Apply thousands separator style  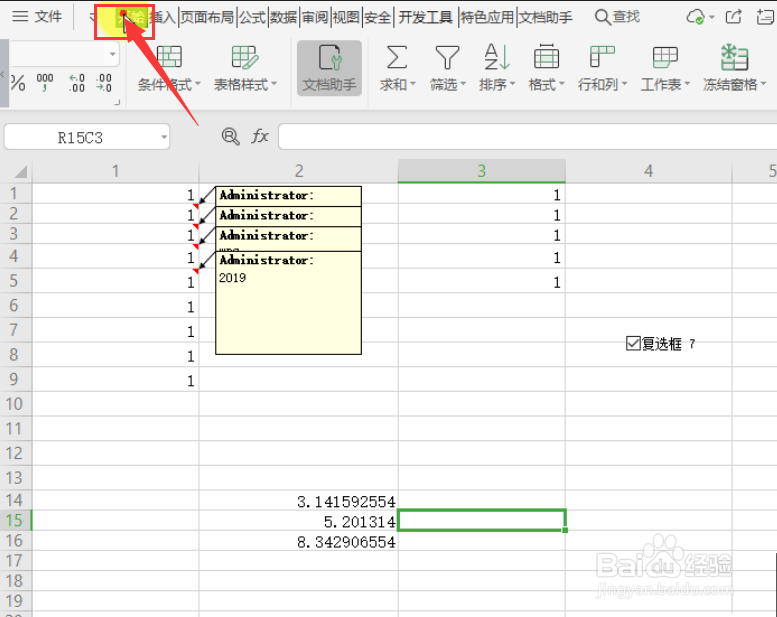tap(45, 82)
